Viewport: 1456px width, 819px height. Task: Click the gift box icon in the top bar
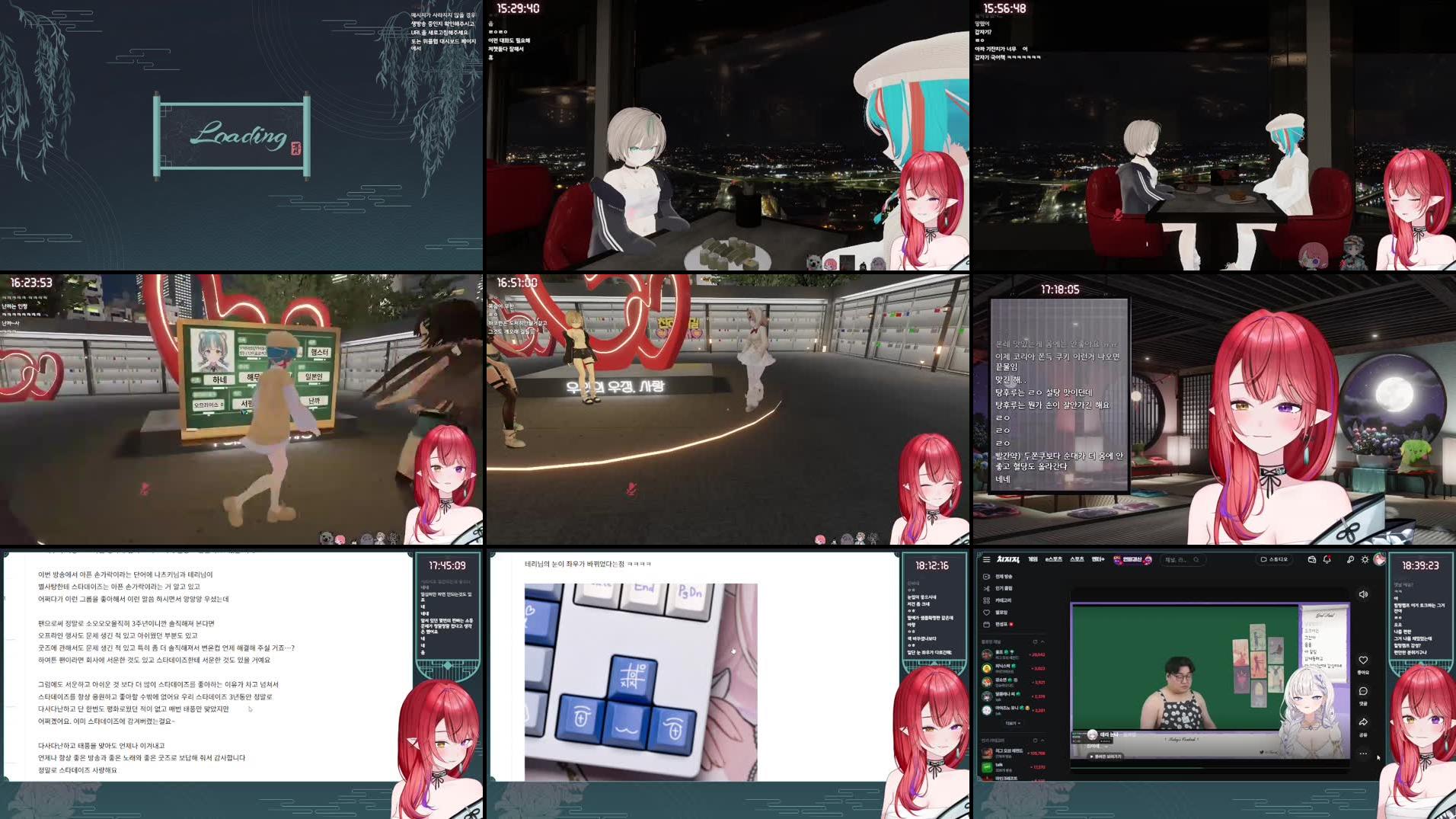tap(1313, 560)
